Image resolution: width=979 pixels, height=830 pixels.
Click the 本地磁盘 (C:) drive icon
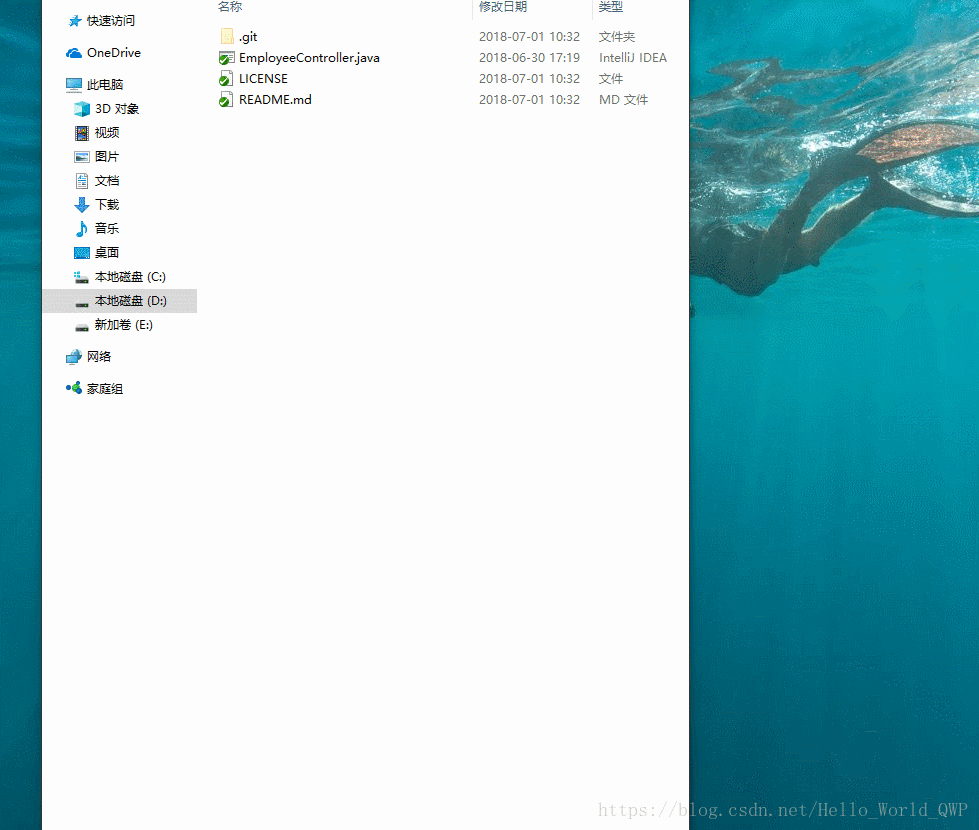pos(81,277)
